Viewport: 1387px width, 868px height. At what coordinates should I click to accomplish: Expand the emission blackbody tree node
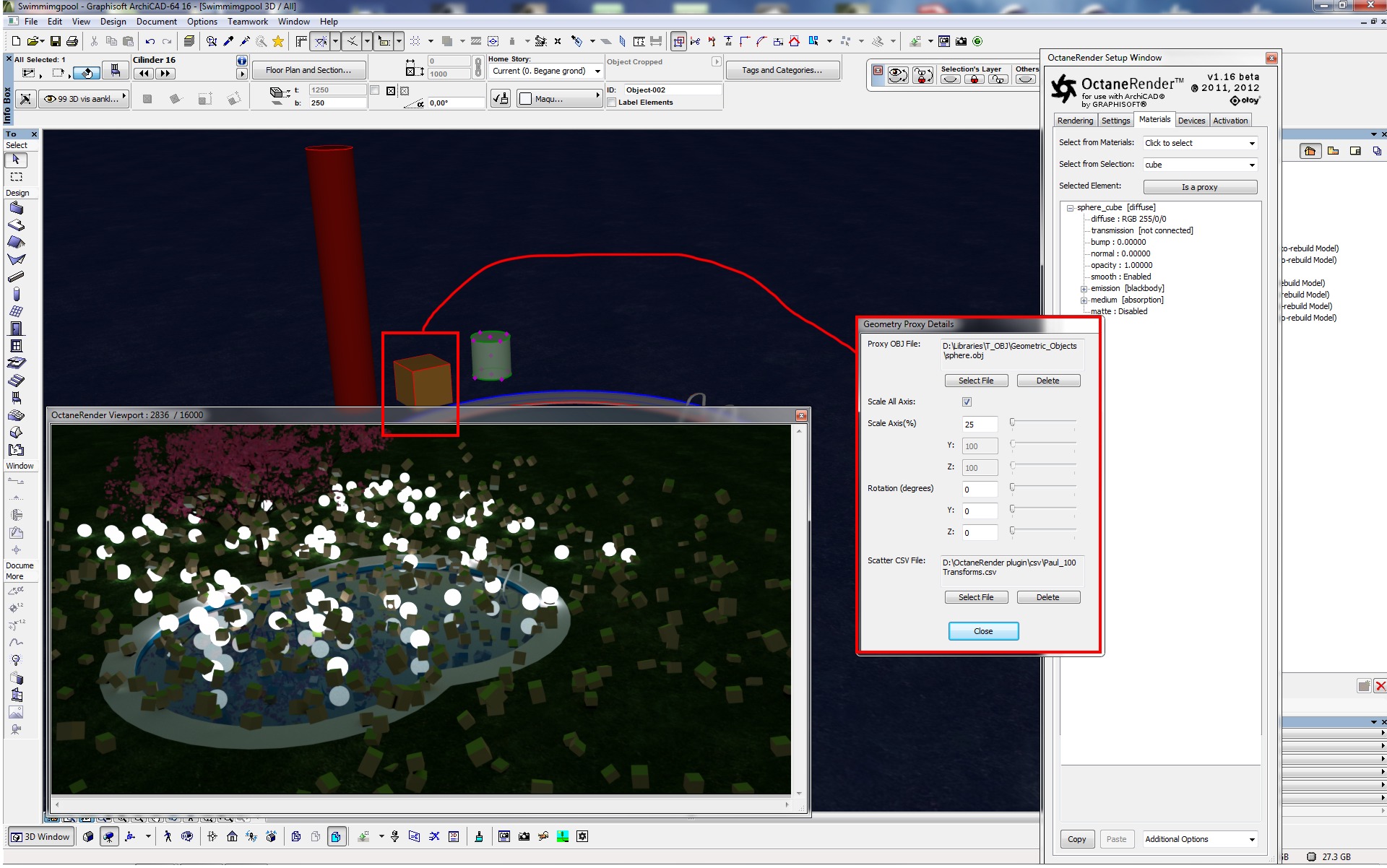coord(1084,289)
